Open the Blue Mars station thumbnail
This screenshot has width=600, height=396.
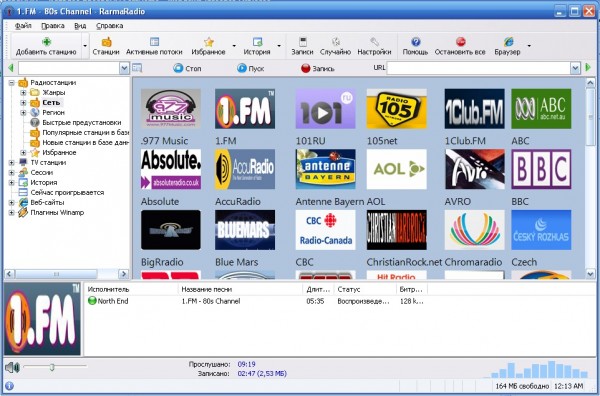(245, 230)
